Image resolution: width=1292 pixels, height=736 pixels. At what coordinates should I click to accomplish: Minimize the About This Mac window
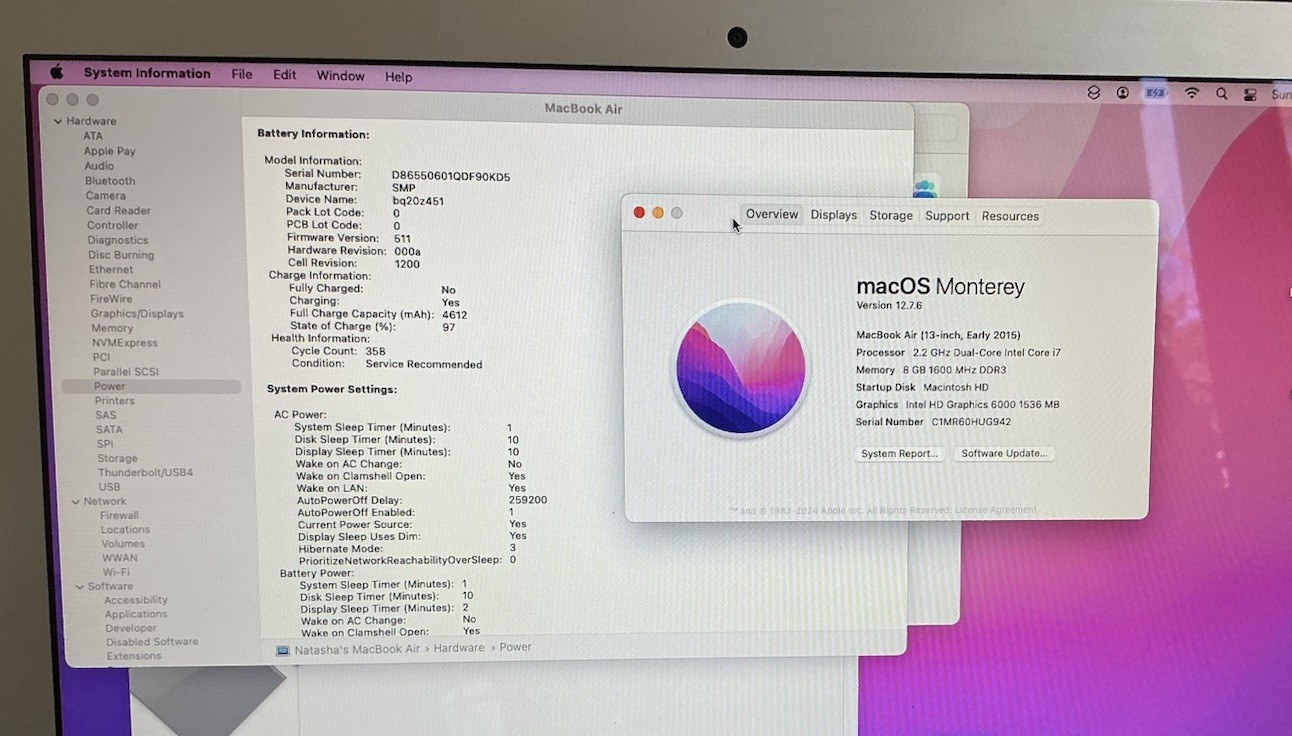[x=658, y=212]
